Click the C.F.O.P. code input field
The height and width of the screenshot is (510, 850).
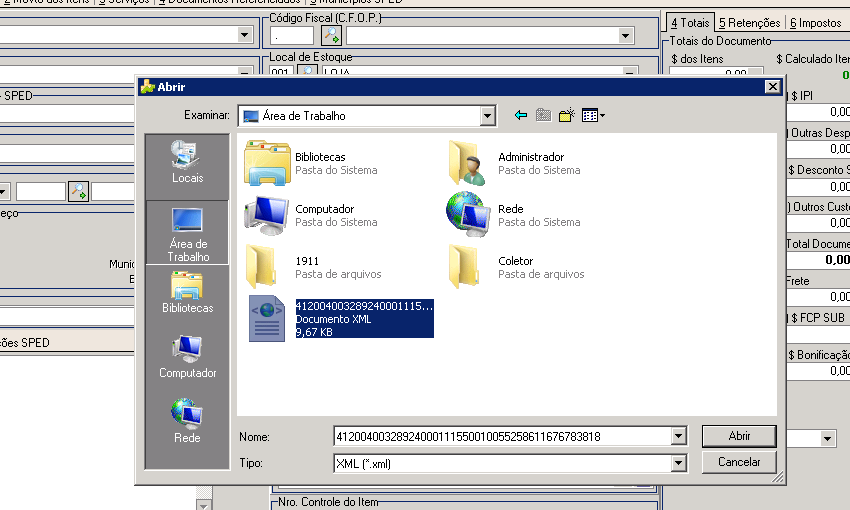[292, 36]
